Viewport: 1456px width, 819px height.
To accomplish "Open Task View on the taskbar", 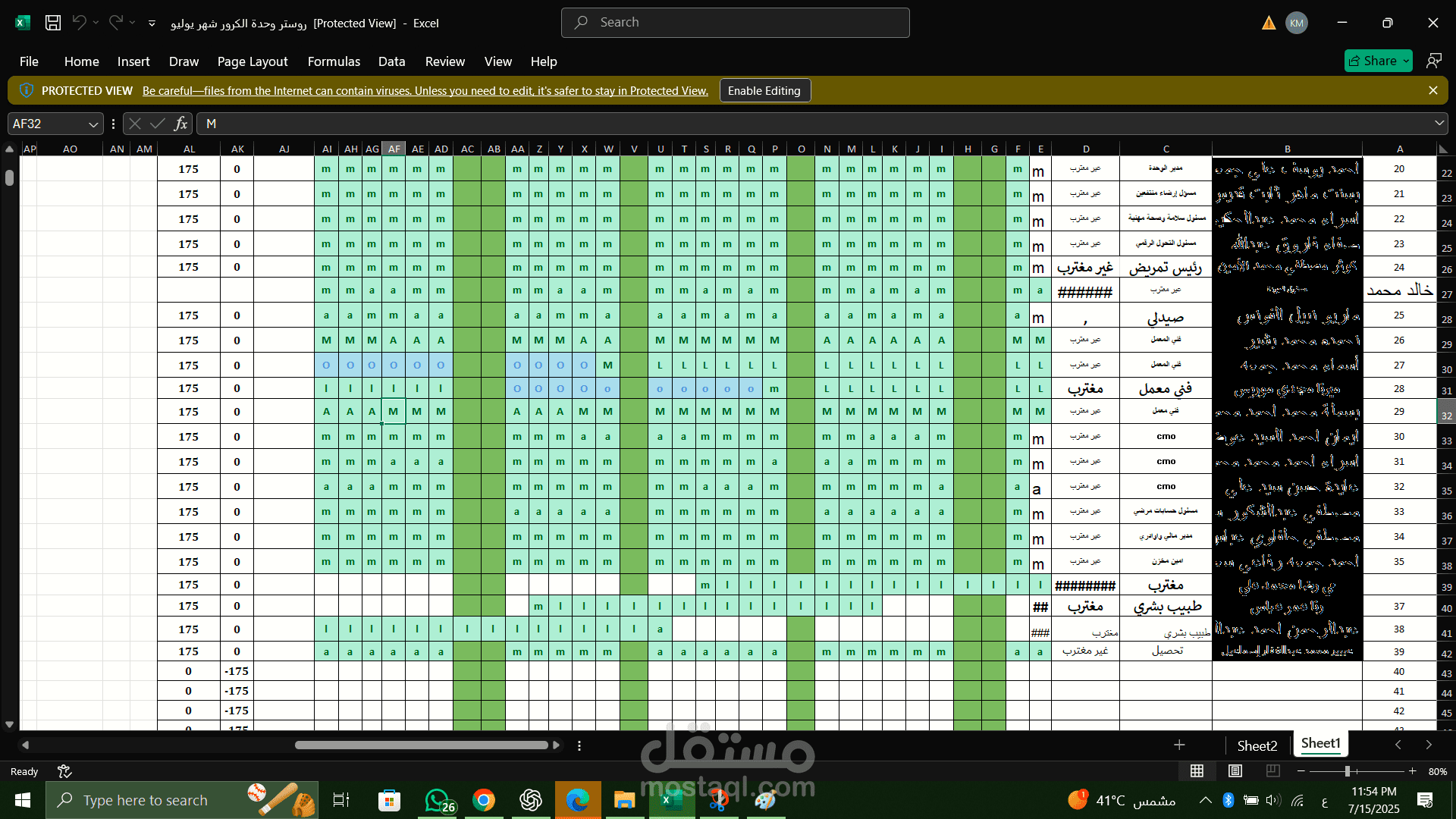I will (341, 800).
